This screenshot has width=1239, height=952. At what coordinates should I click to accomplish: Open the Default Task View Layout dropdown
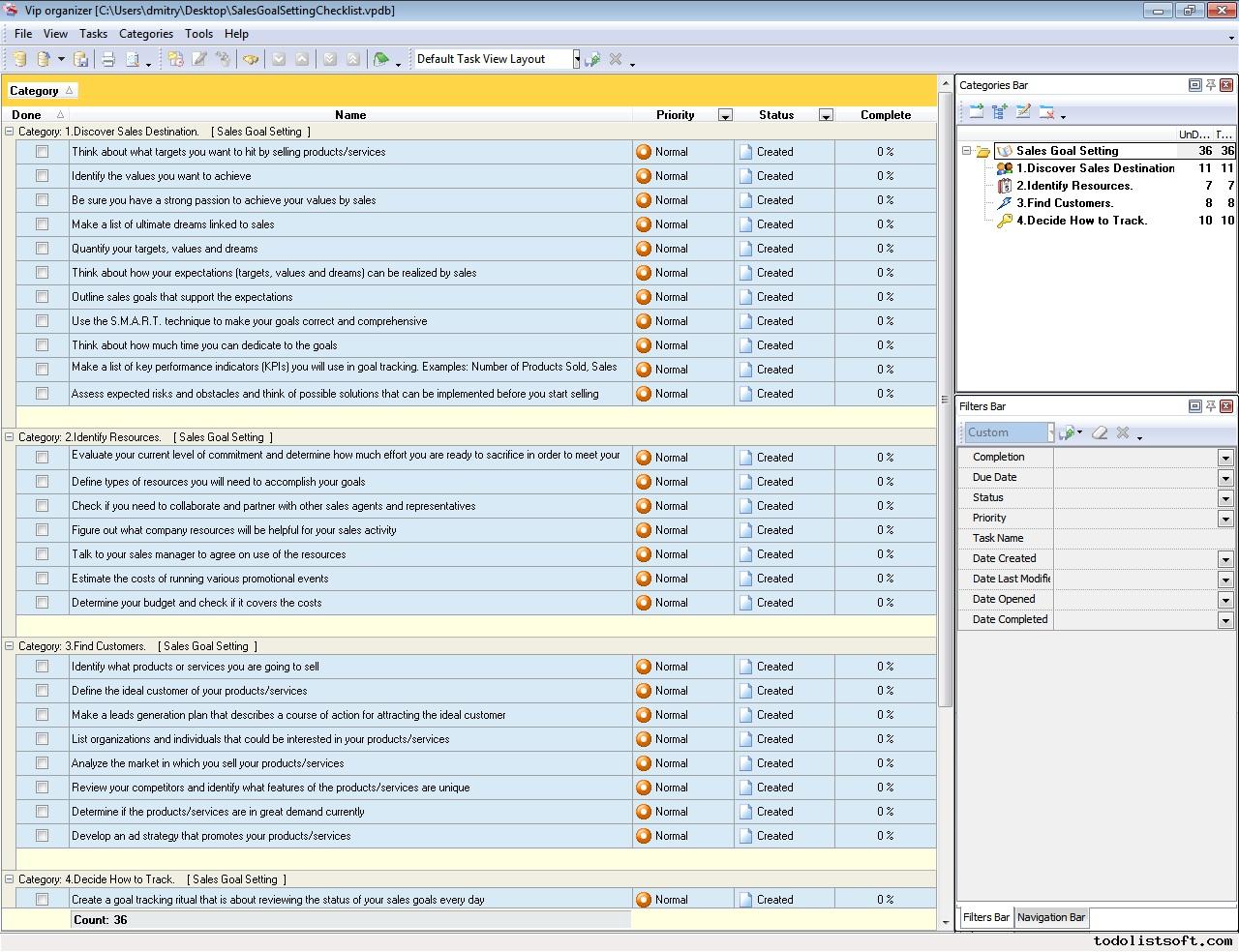[576, 59]
